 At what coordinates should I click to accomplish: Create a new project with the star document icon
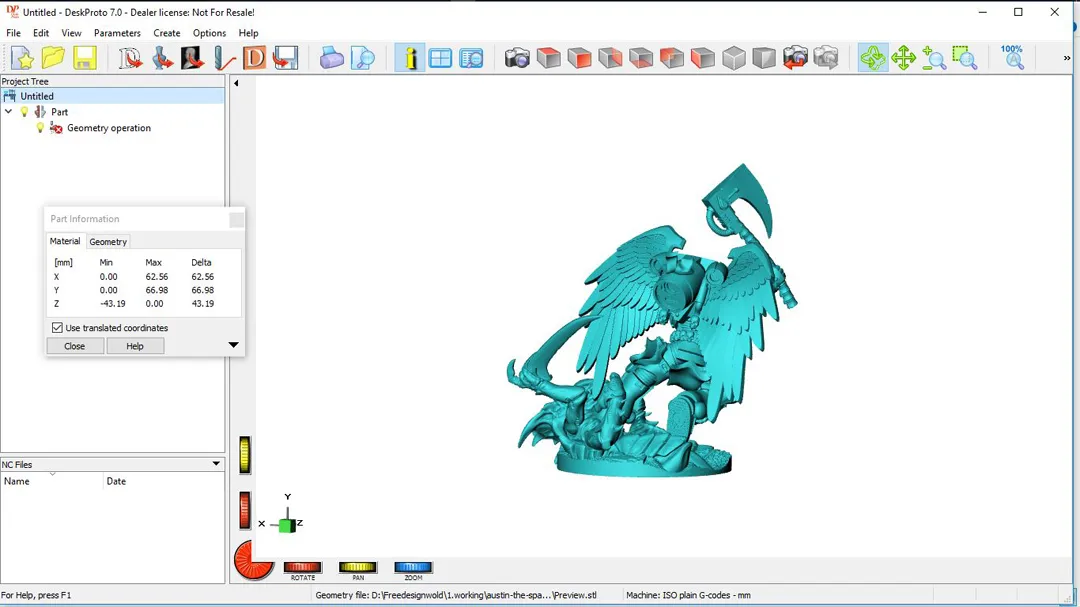[22, 58]
